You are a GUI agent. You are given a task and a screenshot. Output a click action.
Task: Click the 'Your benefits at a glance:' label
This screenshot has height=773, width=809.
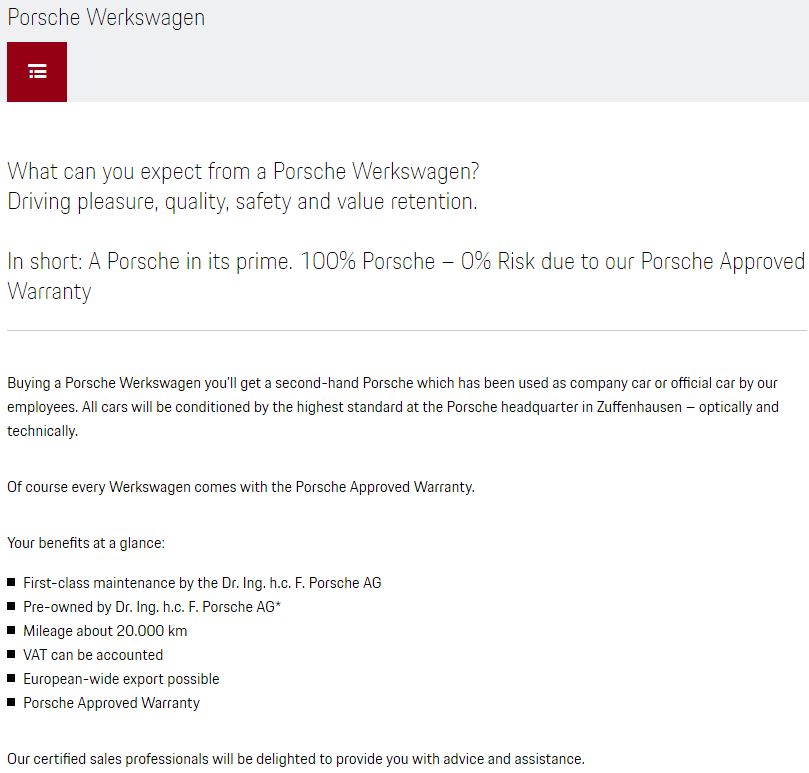pyautogui.click(x=86, y=543)
